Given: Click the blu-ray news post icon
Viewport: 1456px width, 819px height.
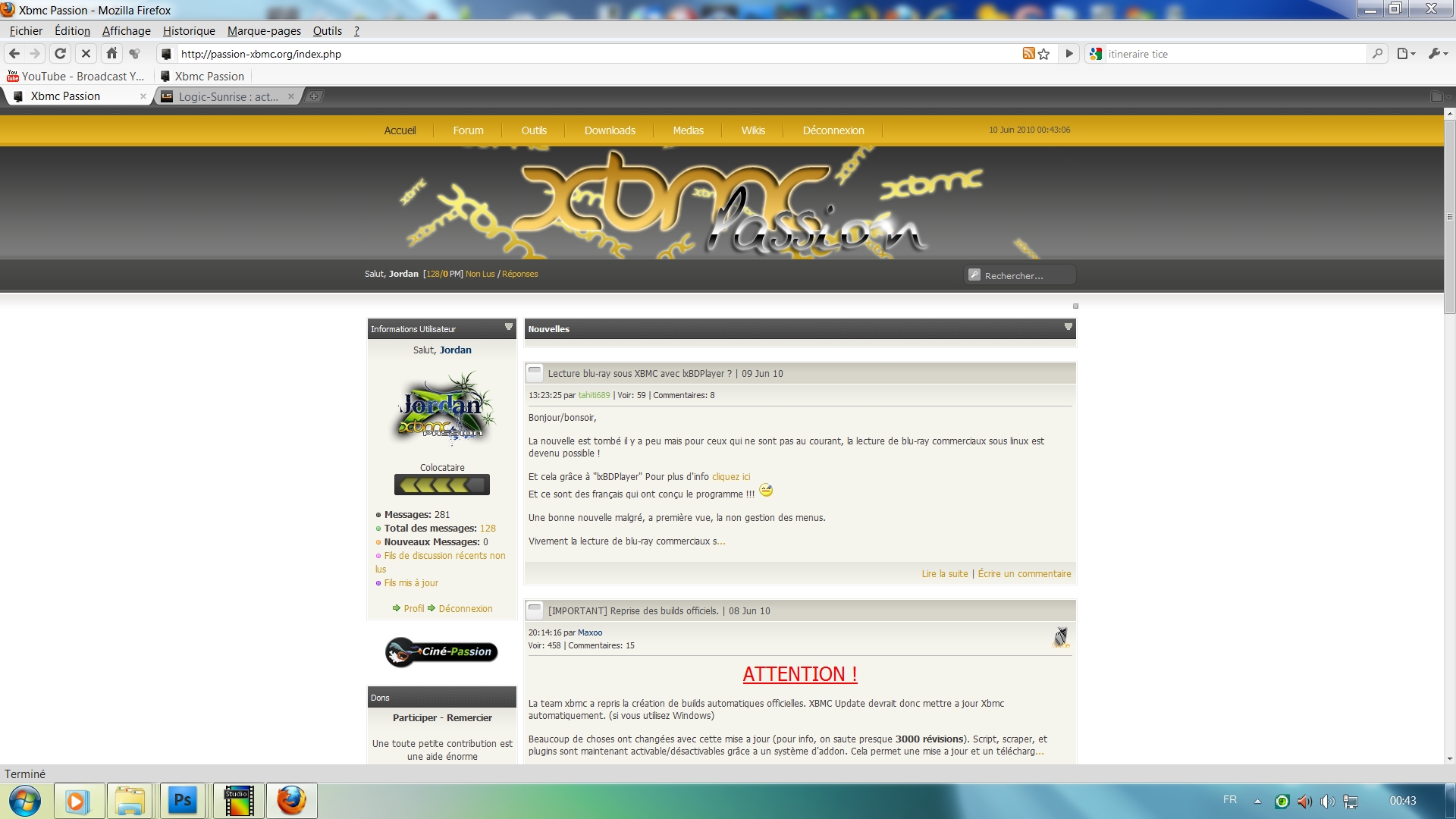Looking at the screenshot, I should [535, 372].
